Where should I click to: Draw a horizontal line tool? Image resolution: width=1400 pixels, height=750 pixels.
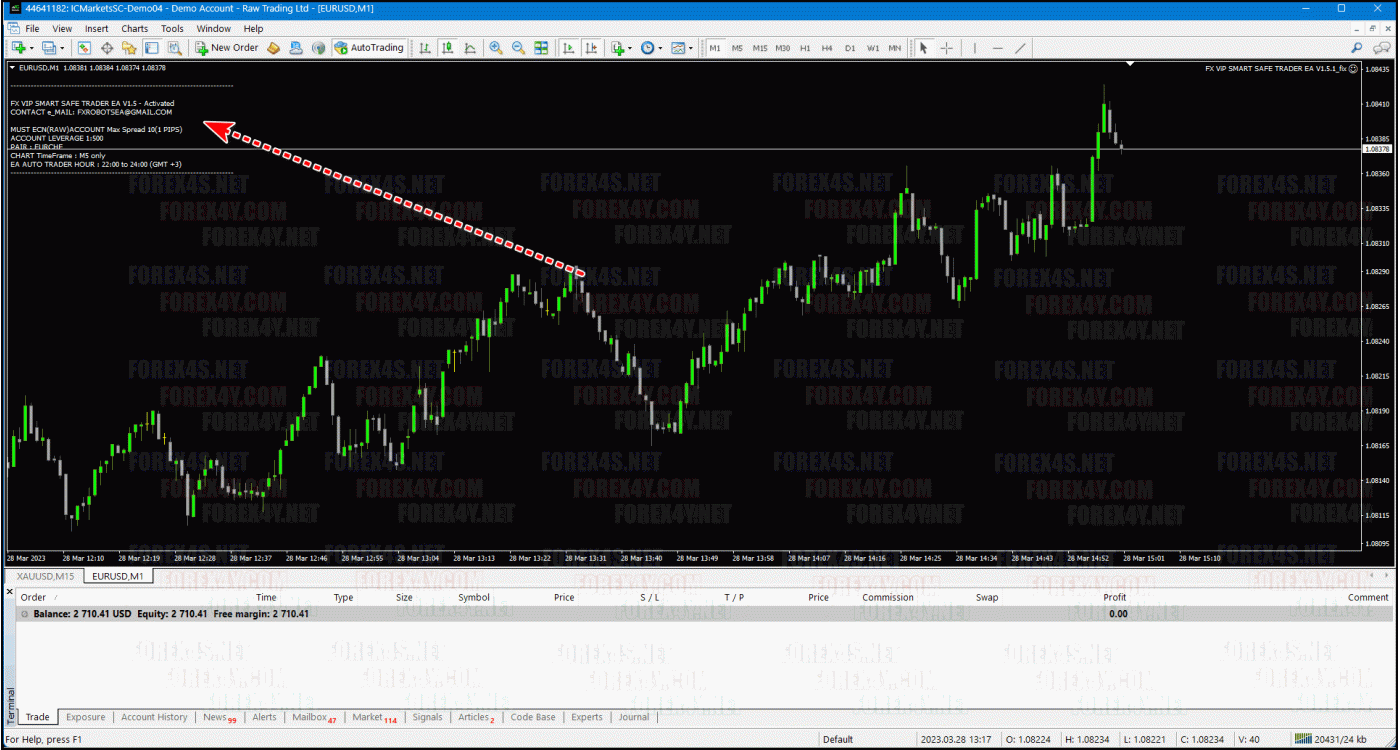[x=997, y=48]
